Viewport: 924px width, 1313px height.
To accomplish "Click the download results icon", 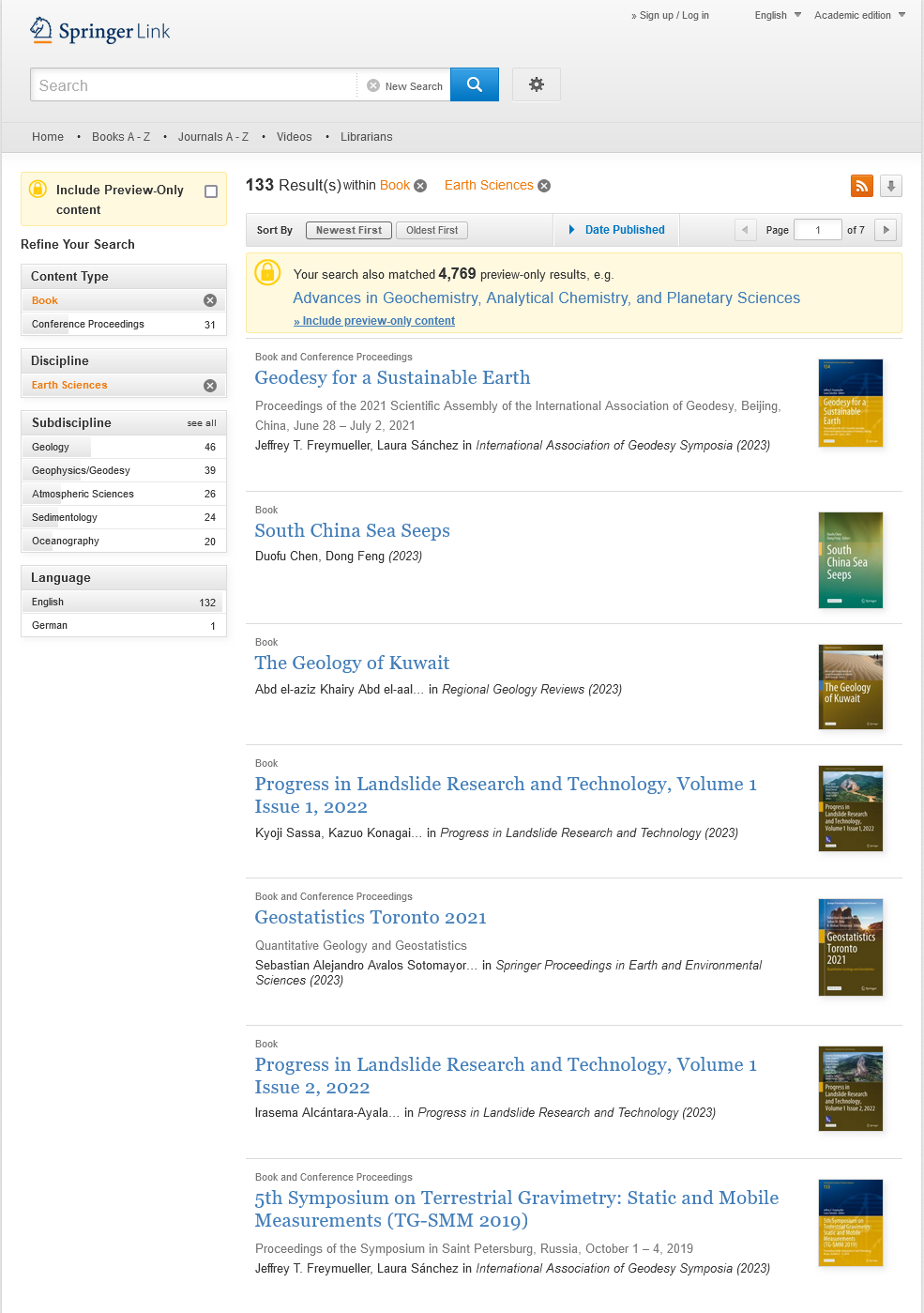I will click(889, 186).
